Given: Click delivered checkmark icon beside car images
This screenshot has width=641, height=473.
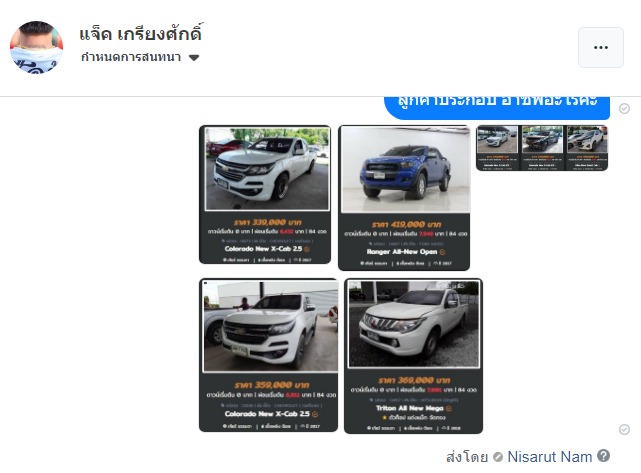Looking at the screenshot, I should 624,429.
